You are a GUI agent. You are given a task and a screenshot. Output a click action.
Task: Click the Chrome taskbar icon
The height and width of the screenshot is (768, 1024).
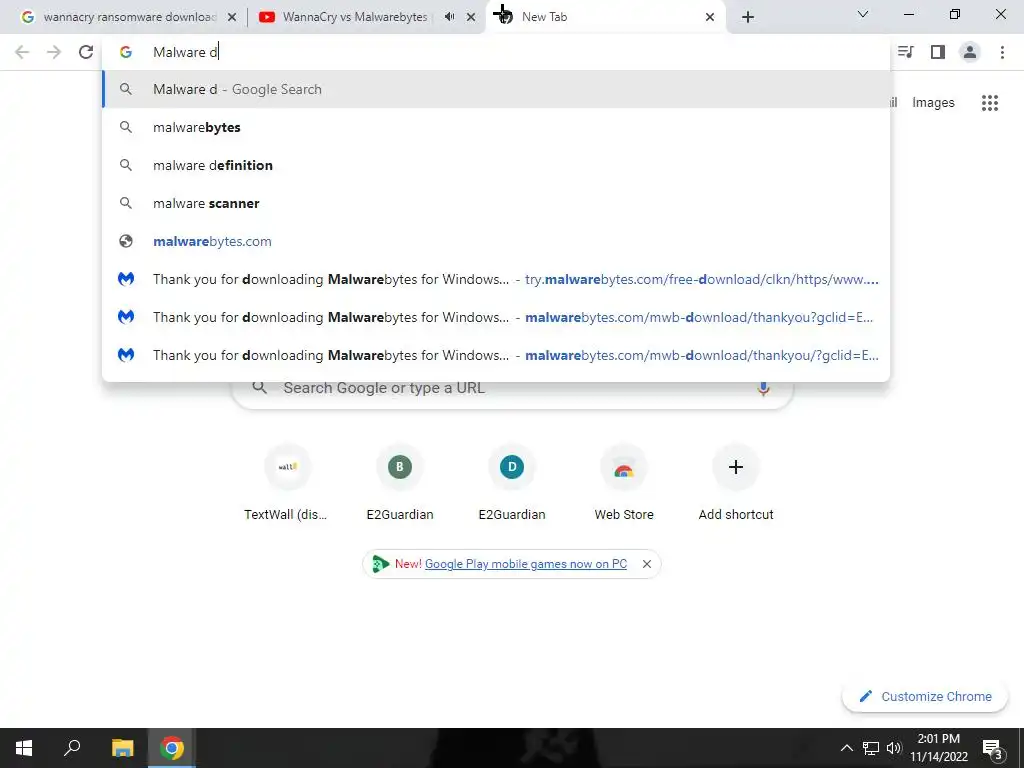(172, 748)
